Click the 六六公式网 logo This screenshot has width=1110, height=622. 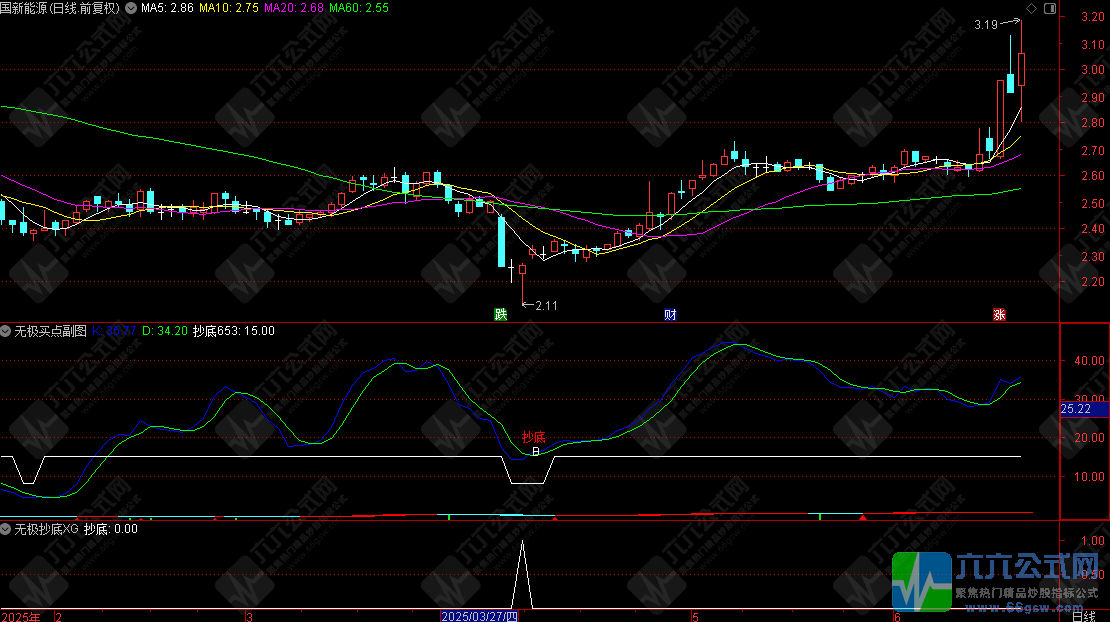(998, 578)
